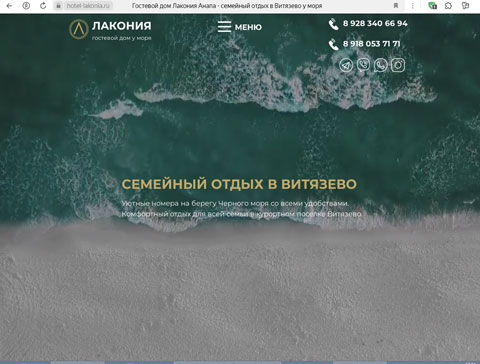Bookmark the page with the bookmark icon
The image size is (480, 364).
coord(396,6)
